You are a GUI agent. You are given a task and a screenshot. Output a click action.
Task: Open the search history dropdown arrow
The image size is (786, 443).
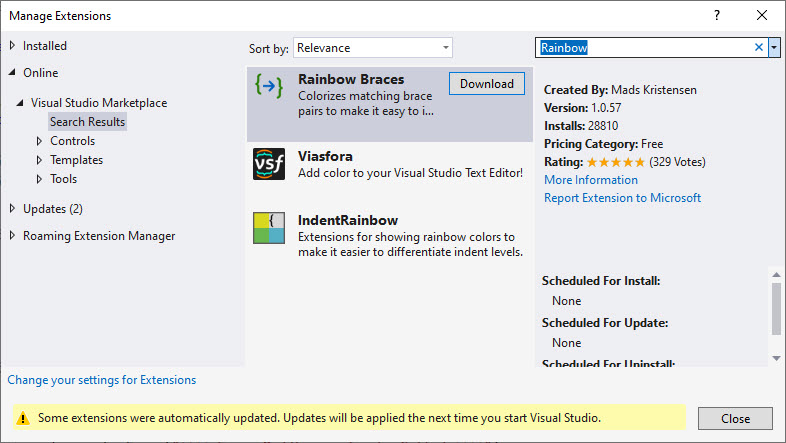[x=774, y=48]
